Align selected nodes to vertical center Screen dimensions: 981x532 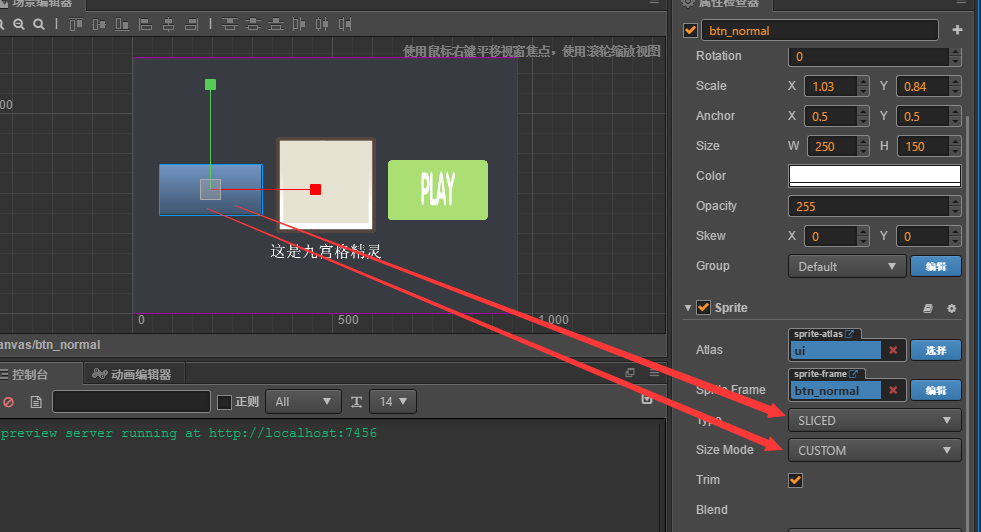click(x=99, y=24)
